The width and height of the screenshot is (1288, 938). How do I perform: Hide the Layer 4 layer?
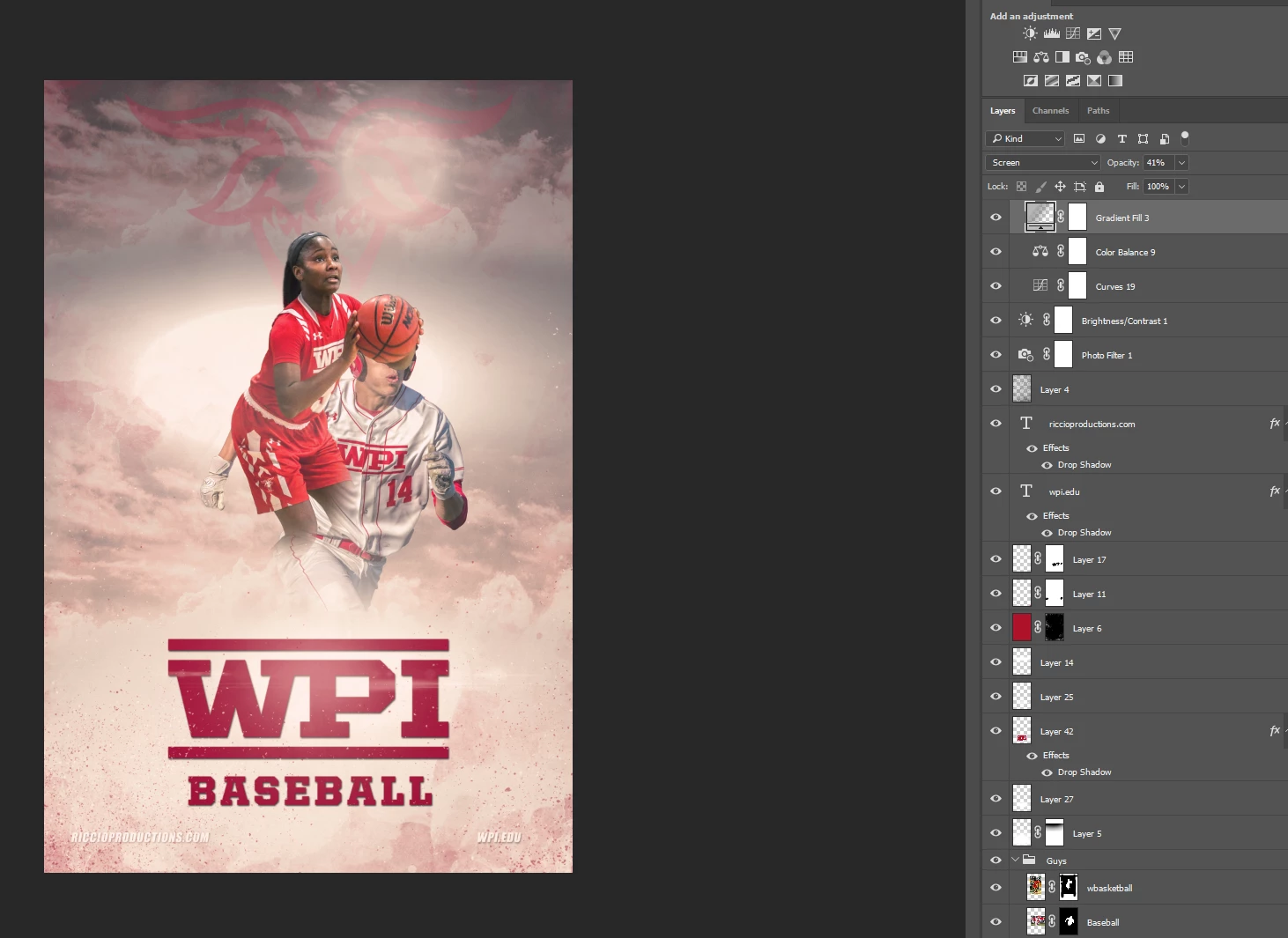(x=996, y=389)
